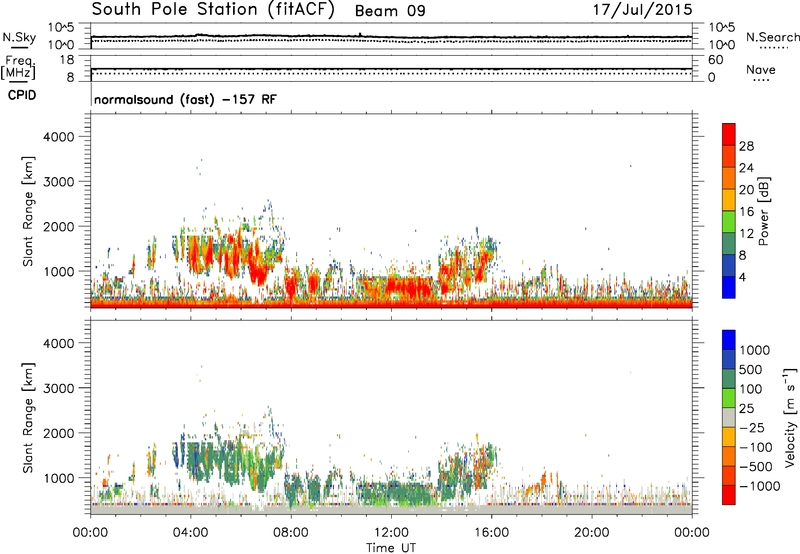Click the '16:00' time axis tick label
The image size is (800, 554).
[x=491, y=533]
